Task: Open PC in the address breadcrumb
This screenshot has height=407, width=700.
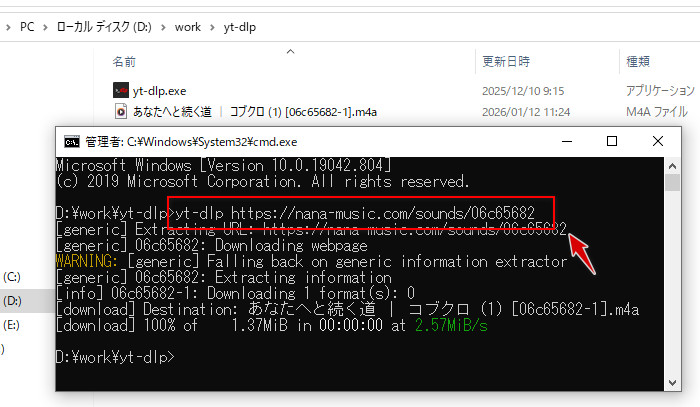Action: coord(27,27)
